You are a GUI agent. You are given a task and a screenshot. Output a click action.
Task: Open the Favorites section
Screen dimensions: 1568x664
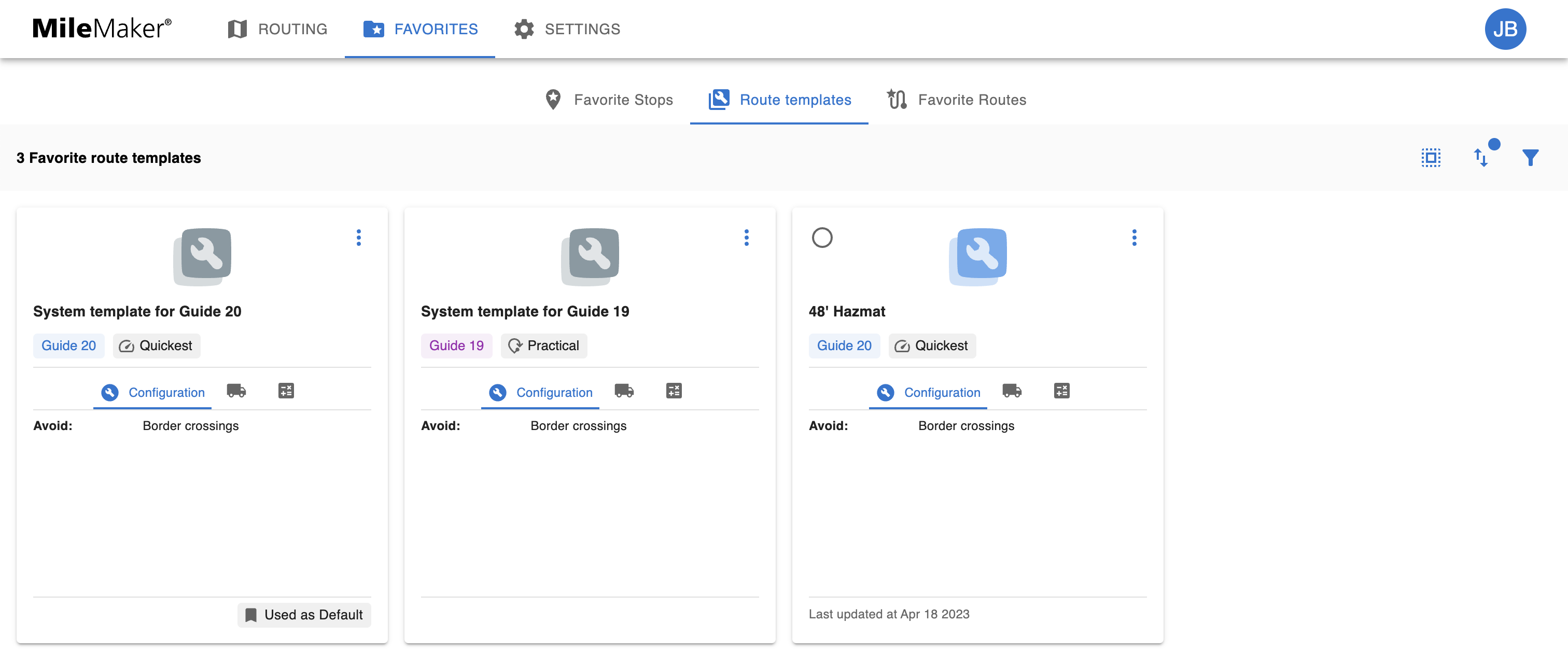(420, 29)
